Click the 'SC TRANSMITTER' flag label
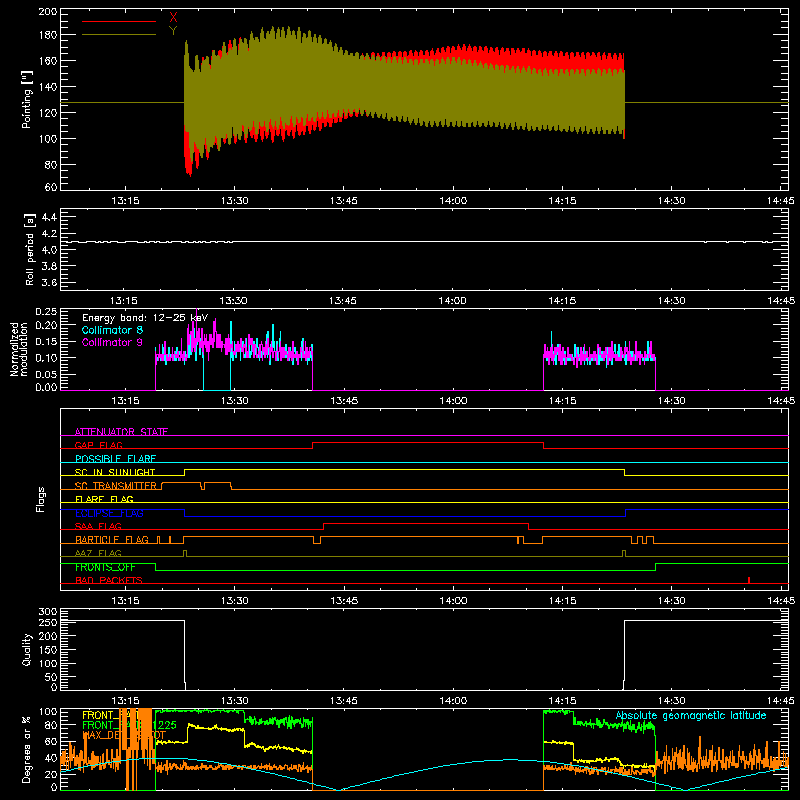 pos(115,486)
